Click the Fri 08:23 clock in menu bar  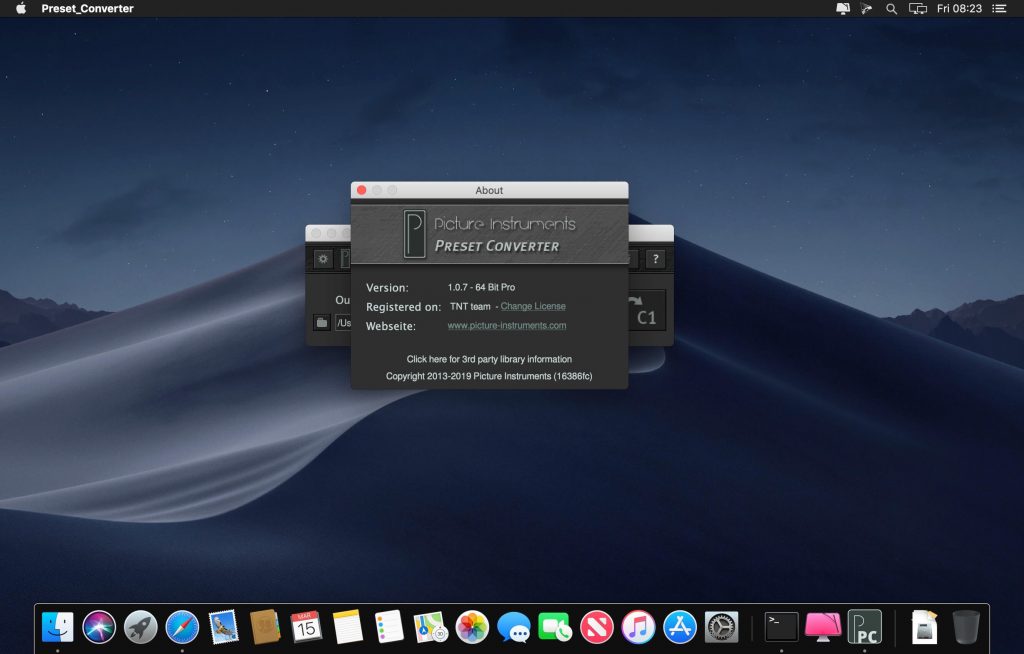pos(957,9)
